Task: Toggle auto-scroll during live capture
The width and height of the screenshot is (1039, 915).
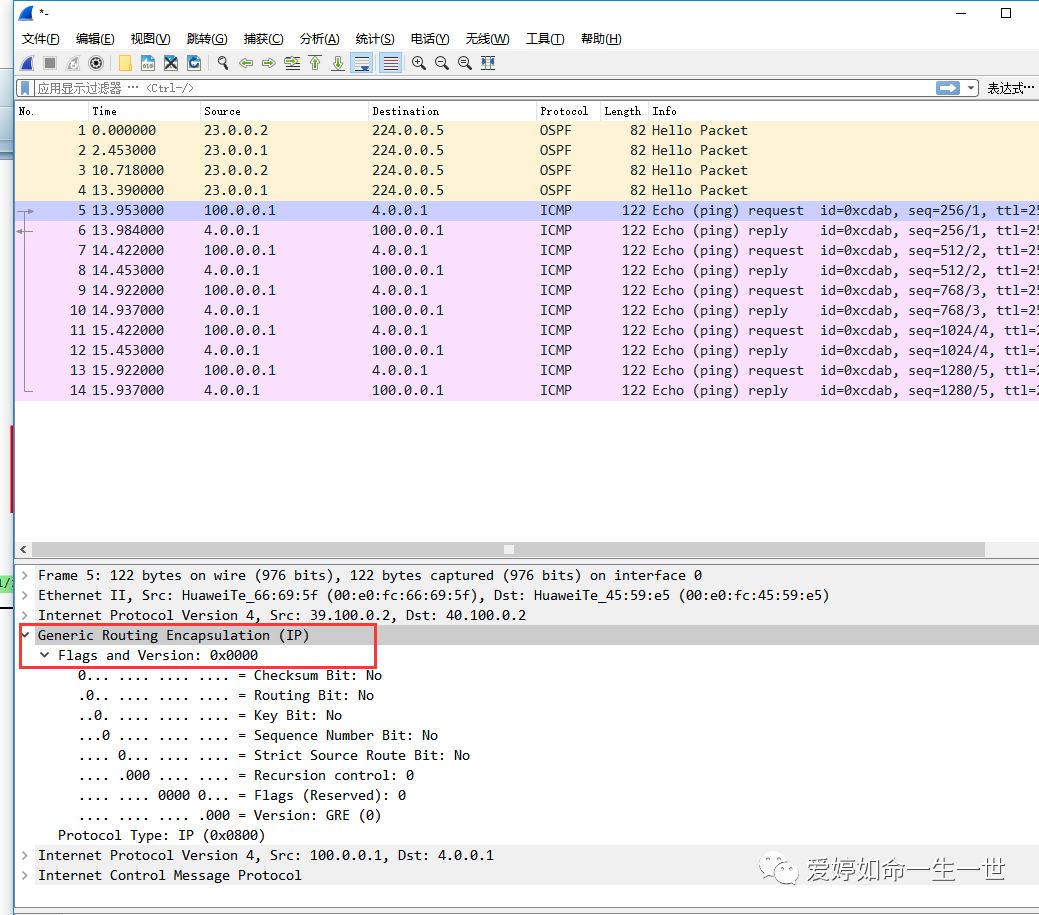Action: (362, 64)
